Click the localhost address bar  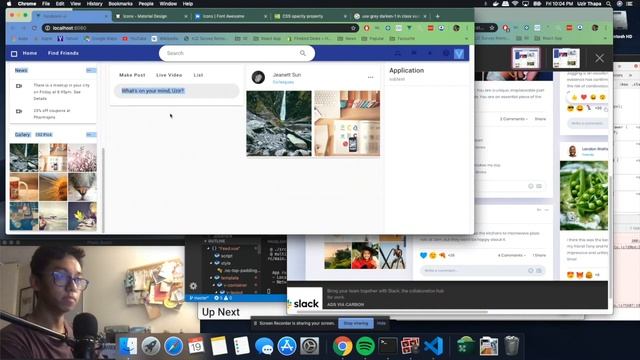200,28
